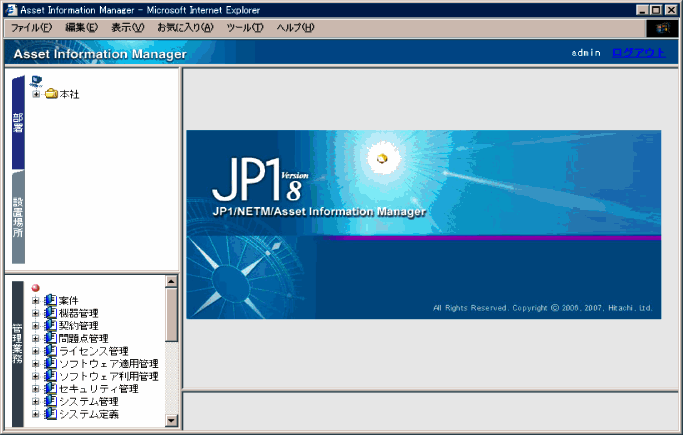Expand the システム管理 node
This screenshot has height=435, width=683.
(36, 401)
